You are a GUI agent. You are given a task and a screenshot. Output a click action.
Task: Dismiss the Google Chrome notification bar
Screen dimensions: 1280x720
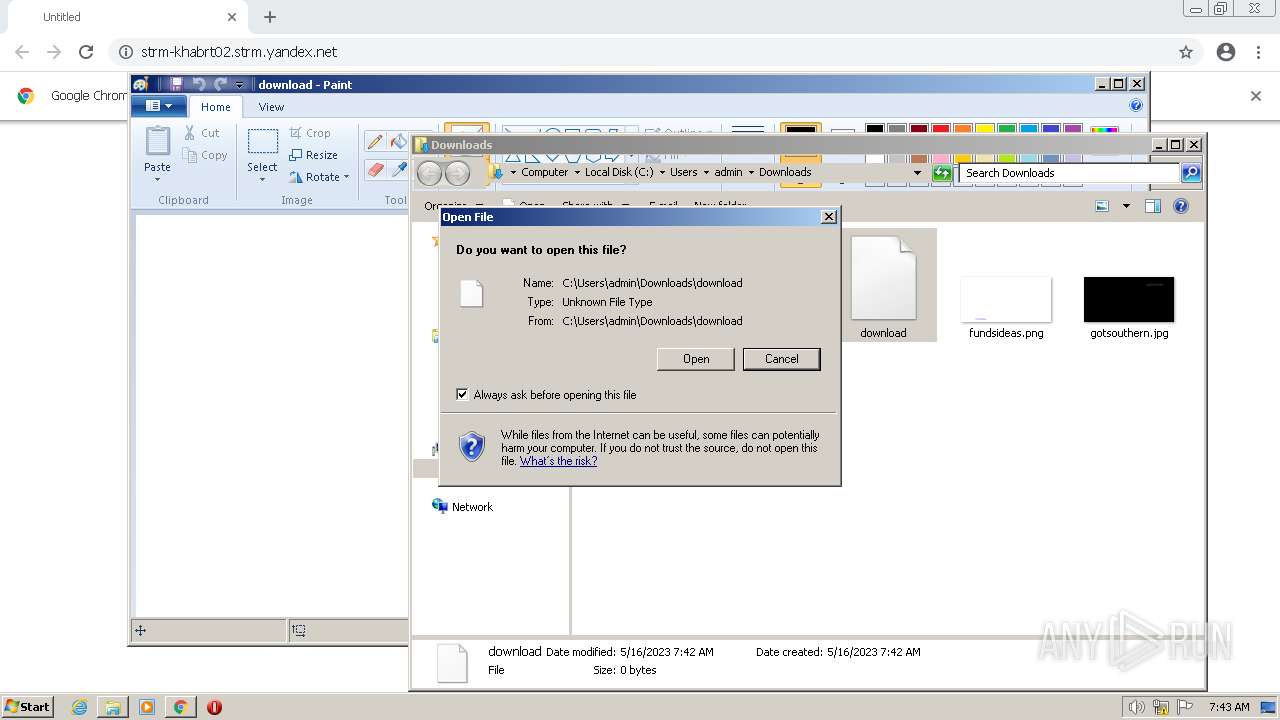point(1256,96)
